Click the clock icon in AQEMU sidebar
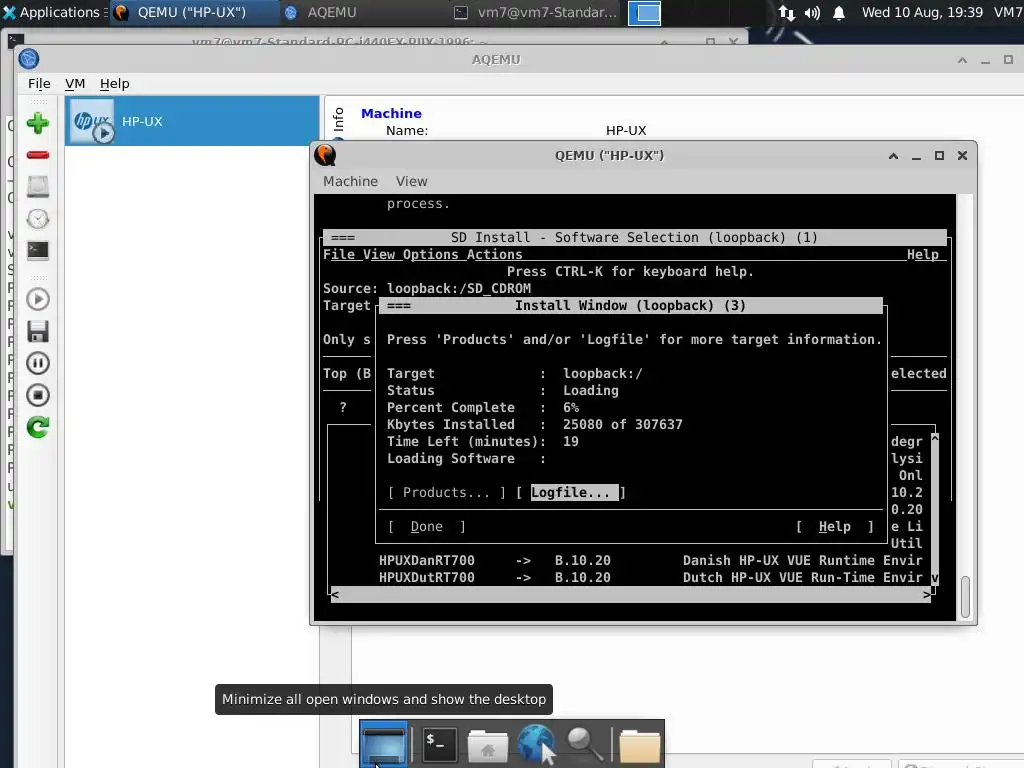The width and height of the screenshot is (1024, 768). (38, 219)
